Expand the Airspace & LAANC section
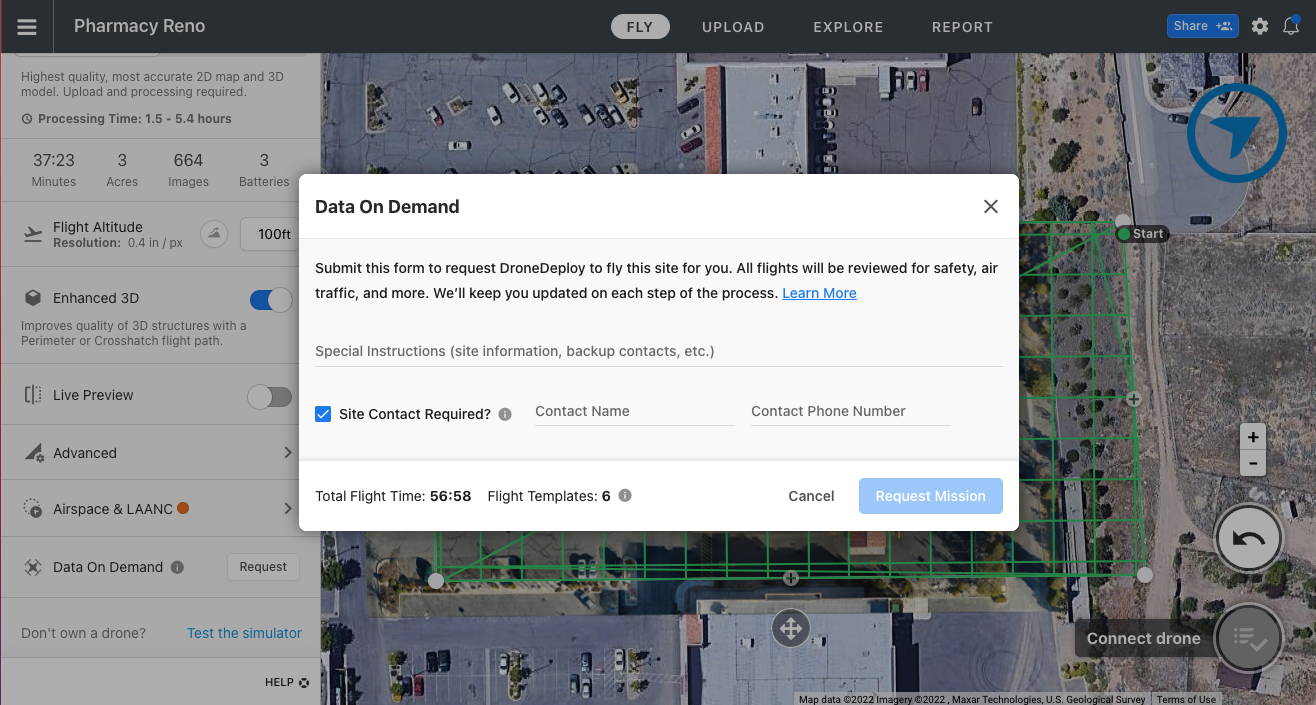Viewport: 1316px width, 705px height. 160,508
